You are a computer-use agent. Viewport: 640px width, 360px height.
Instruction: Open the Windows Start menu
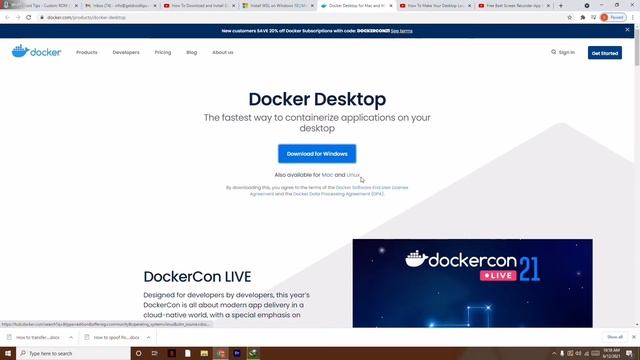(x=8, y=353)
